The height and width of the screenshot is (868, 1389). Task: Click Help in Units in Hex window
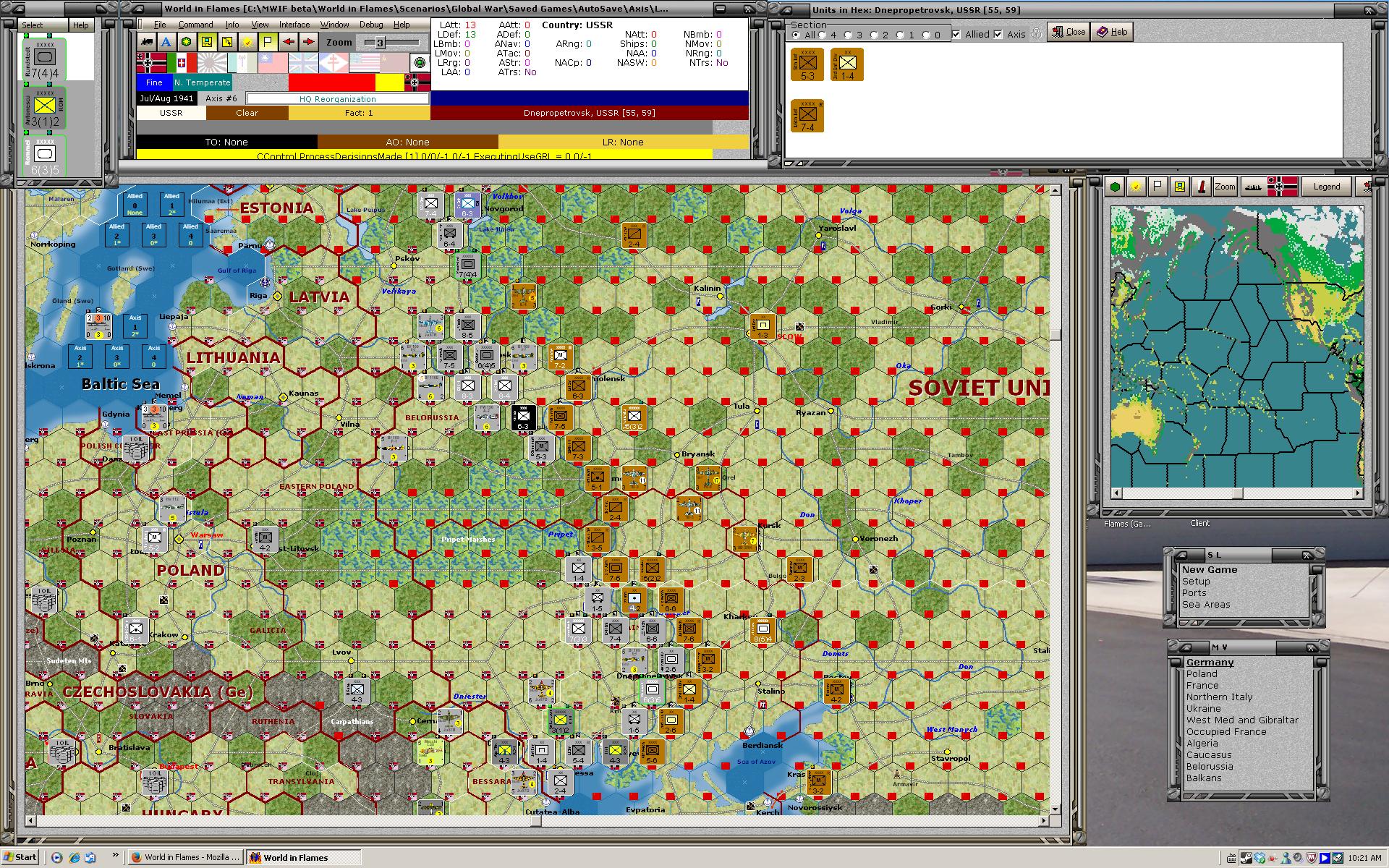click(x=1112, y=32)
